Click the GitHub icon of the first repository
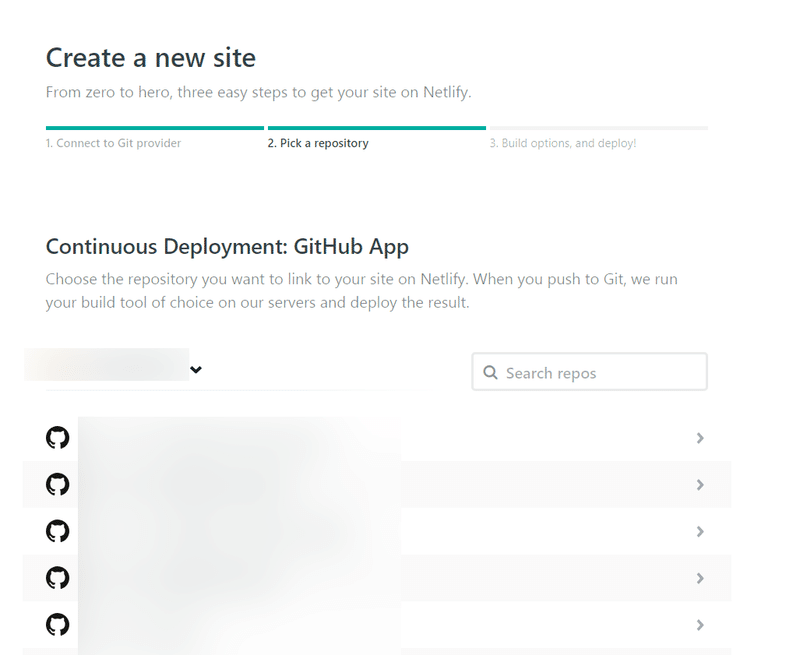The image size is (800, 655). pos(58,438)
